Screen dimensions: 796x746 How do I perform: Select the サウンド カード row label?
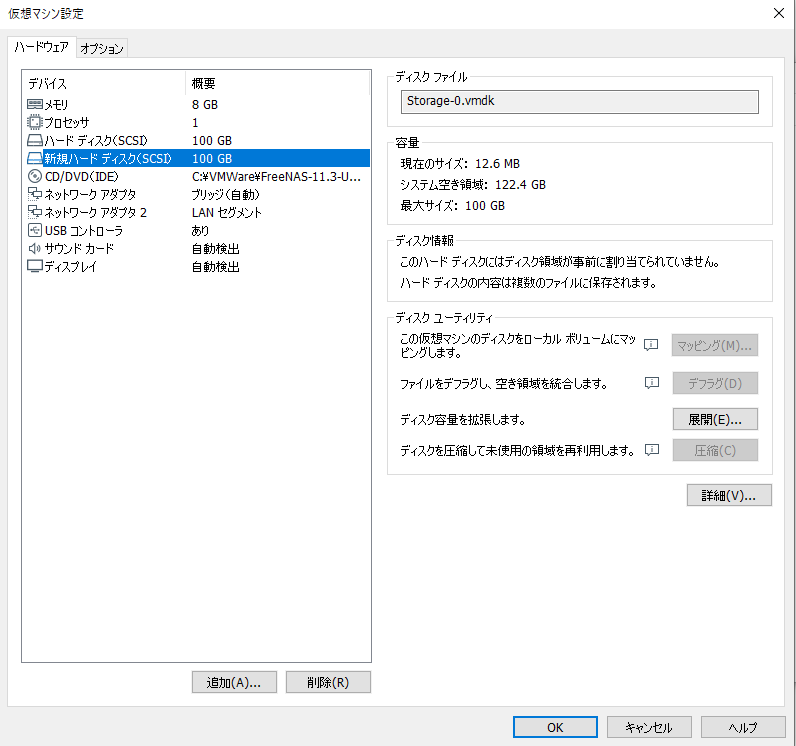pyautogui.click(x=79, y=249)
